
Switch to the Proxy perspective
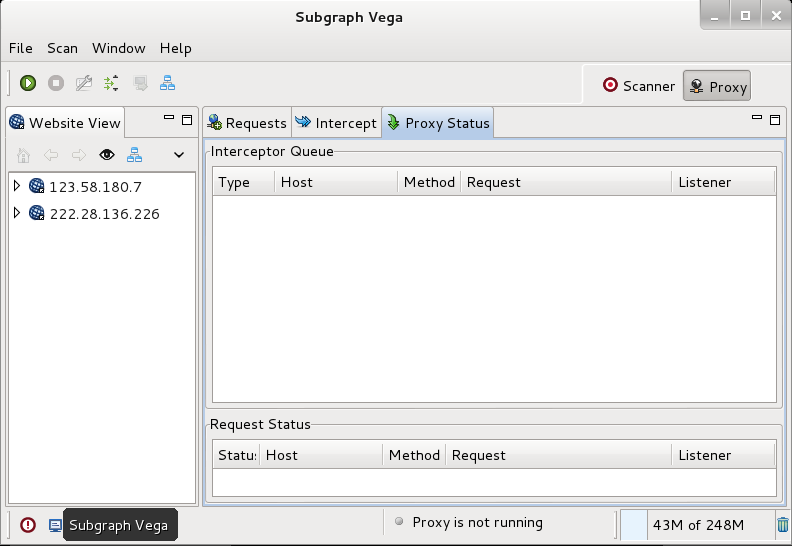(717, 86)
